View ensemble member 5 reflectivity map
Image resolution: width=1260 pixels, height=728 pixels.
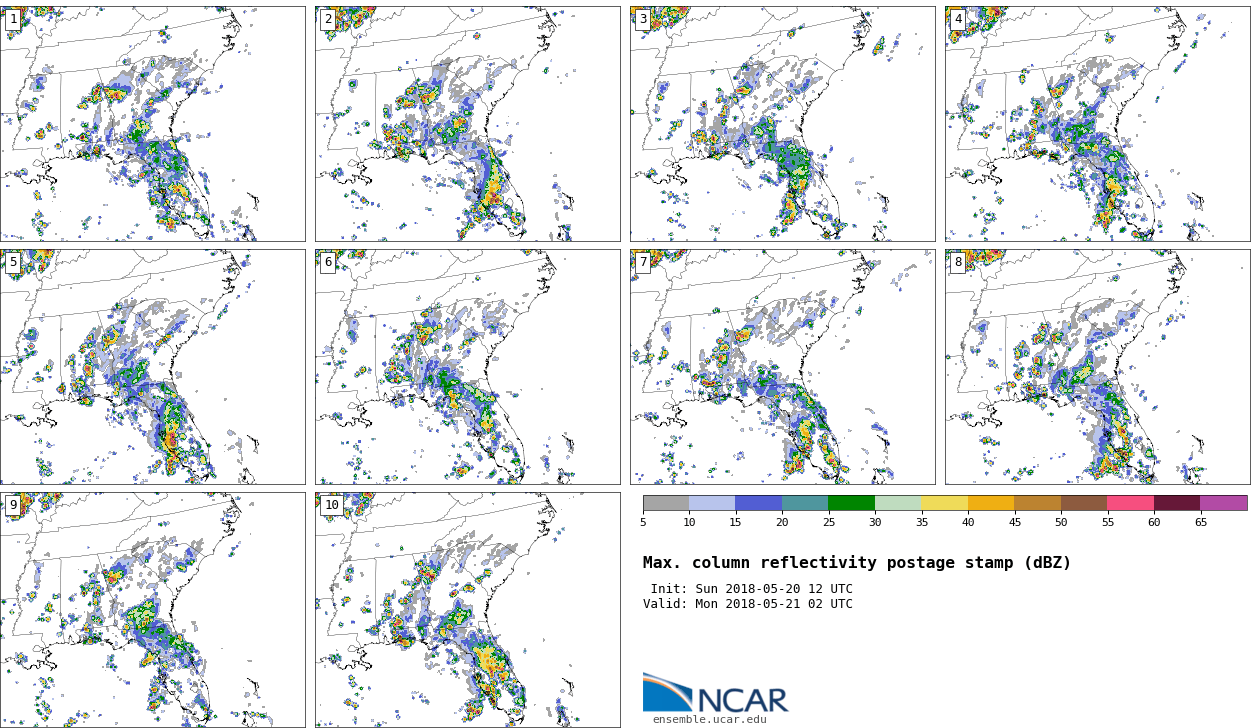click(x=152, y=366)
